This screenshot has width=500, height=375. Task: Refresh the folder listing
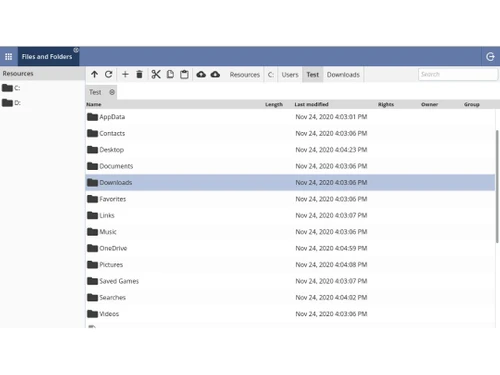(x=108, y=74)
